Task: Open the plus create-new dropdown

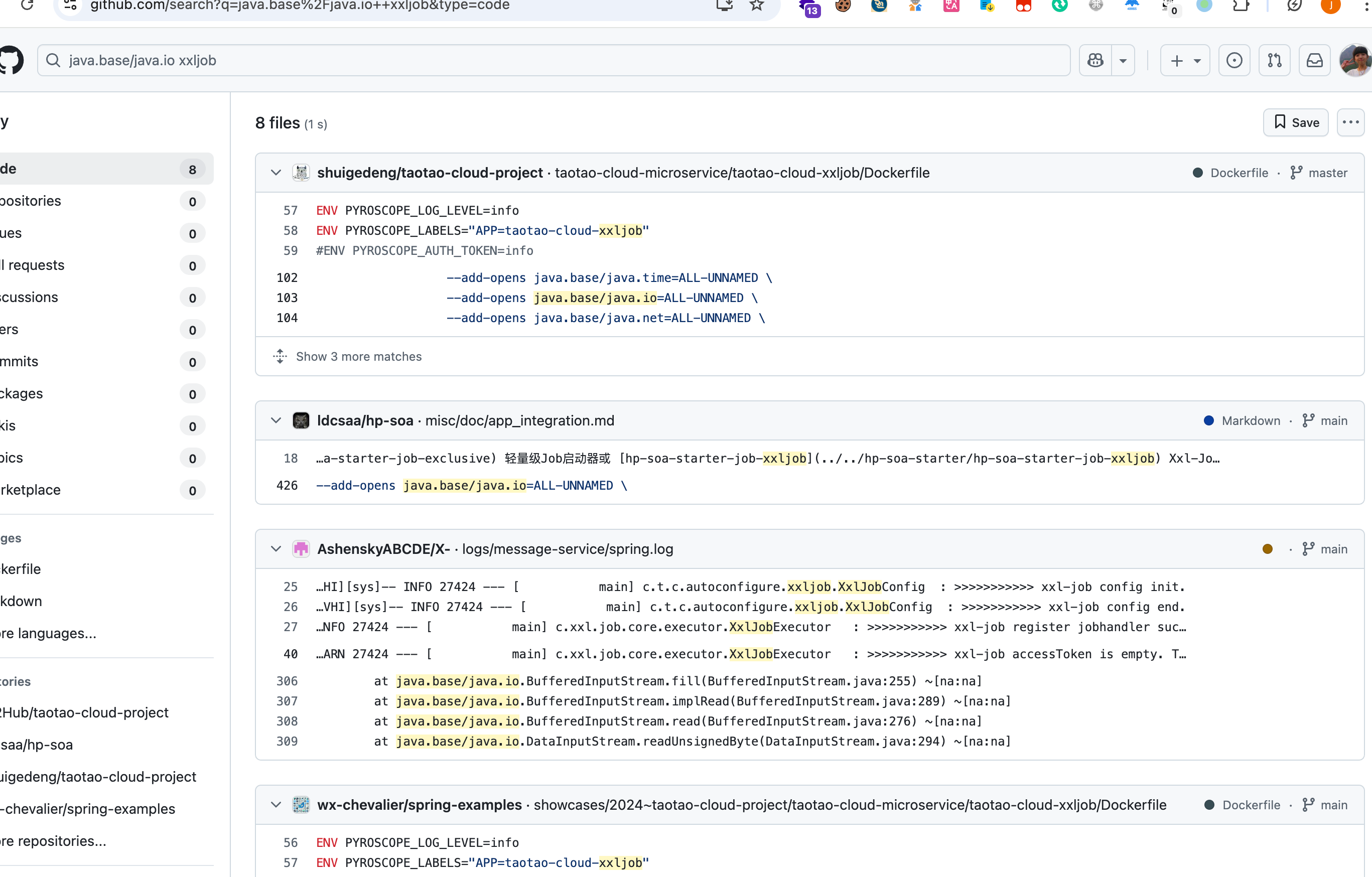Action: (x=1185, y=60)
